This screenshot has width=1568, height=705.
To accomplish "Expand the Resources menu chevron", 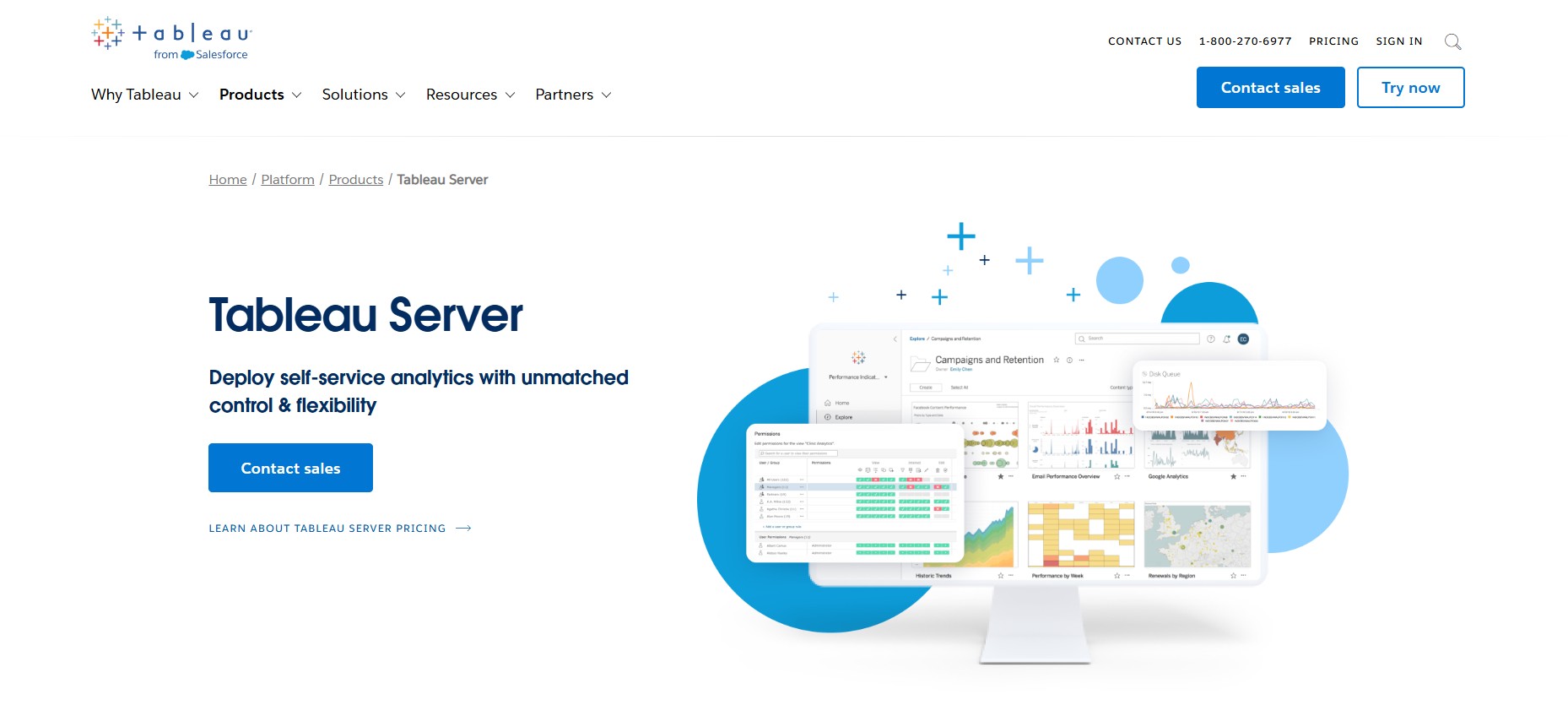I will tap(510, 95).
